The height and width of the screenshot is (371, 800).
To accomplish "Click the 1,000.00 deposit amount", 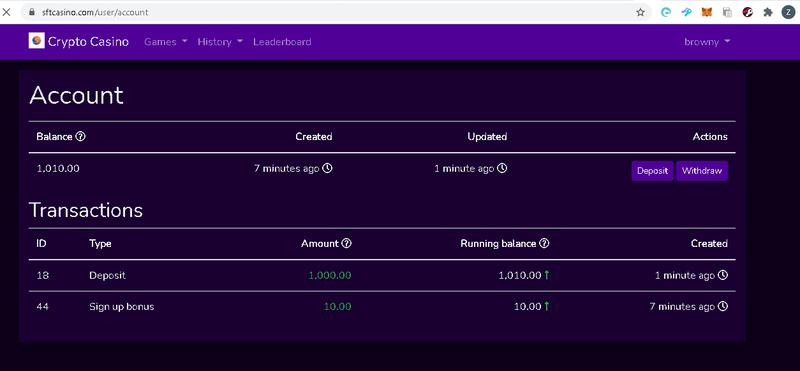I will [x=330, y=276].
